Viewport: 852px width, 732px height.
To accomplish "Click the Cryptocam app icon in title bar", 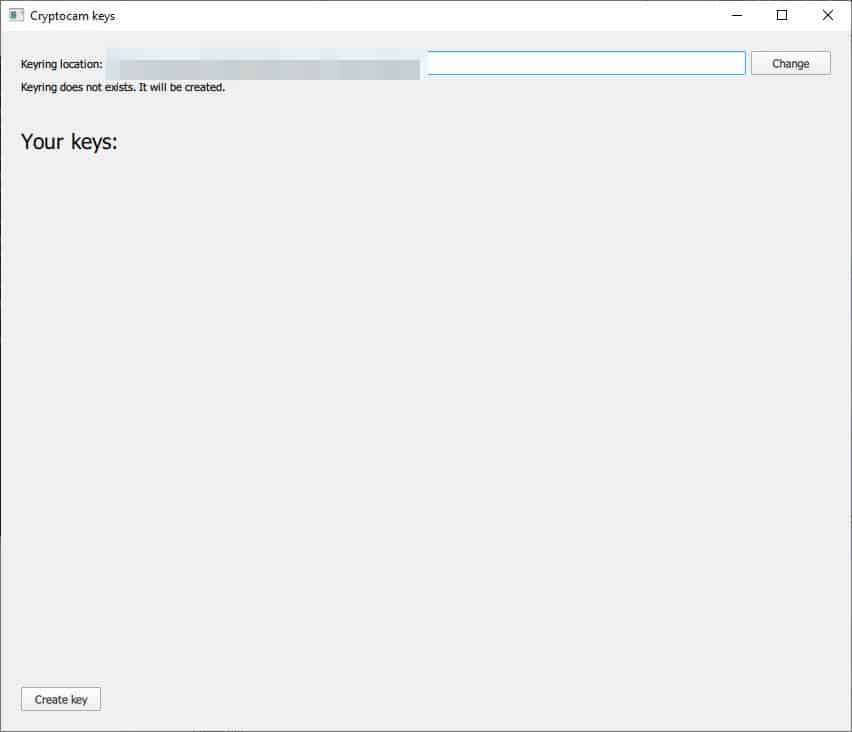I will 16,15.
